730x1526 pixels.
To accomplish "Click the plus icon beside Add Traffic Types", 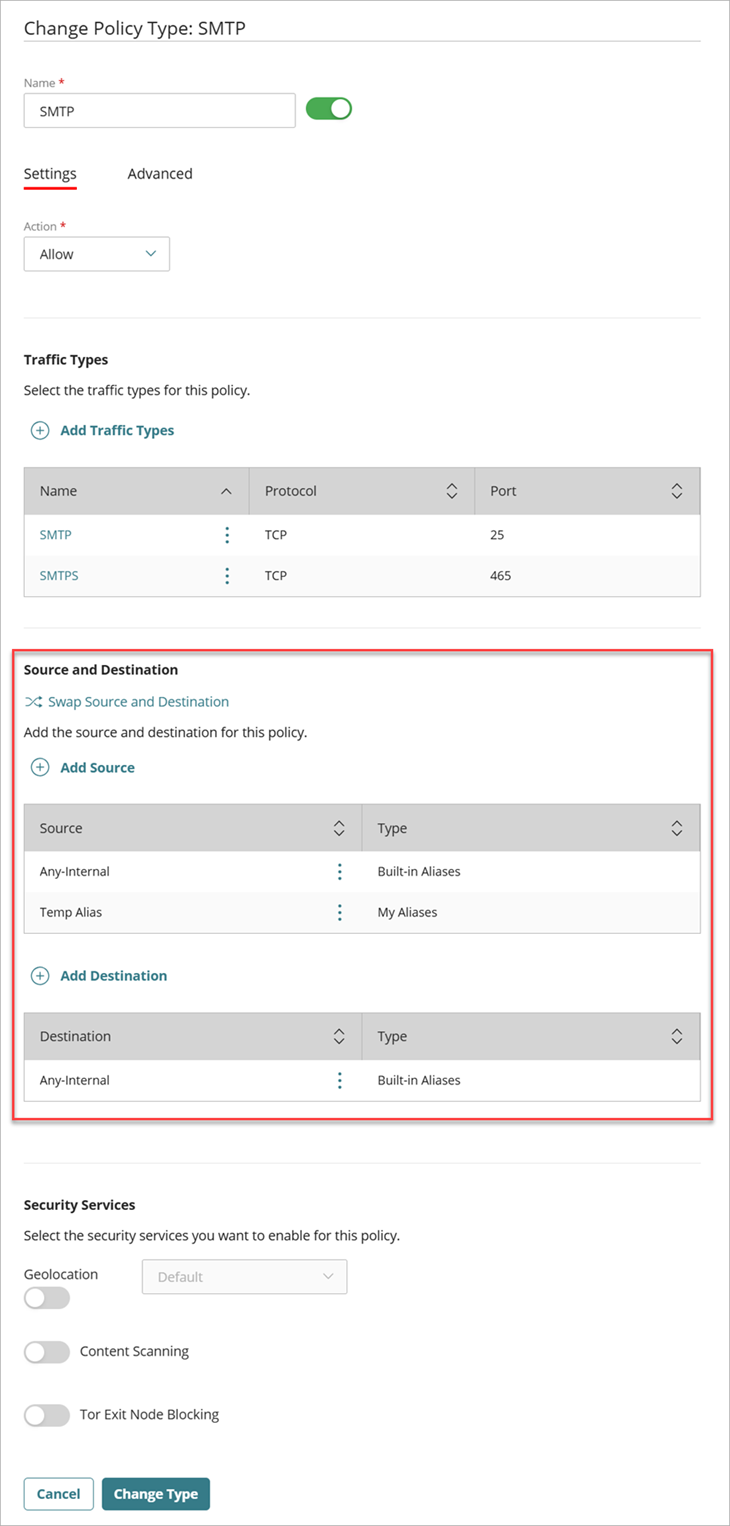I will point(40,431).
